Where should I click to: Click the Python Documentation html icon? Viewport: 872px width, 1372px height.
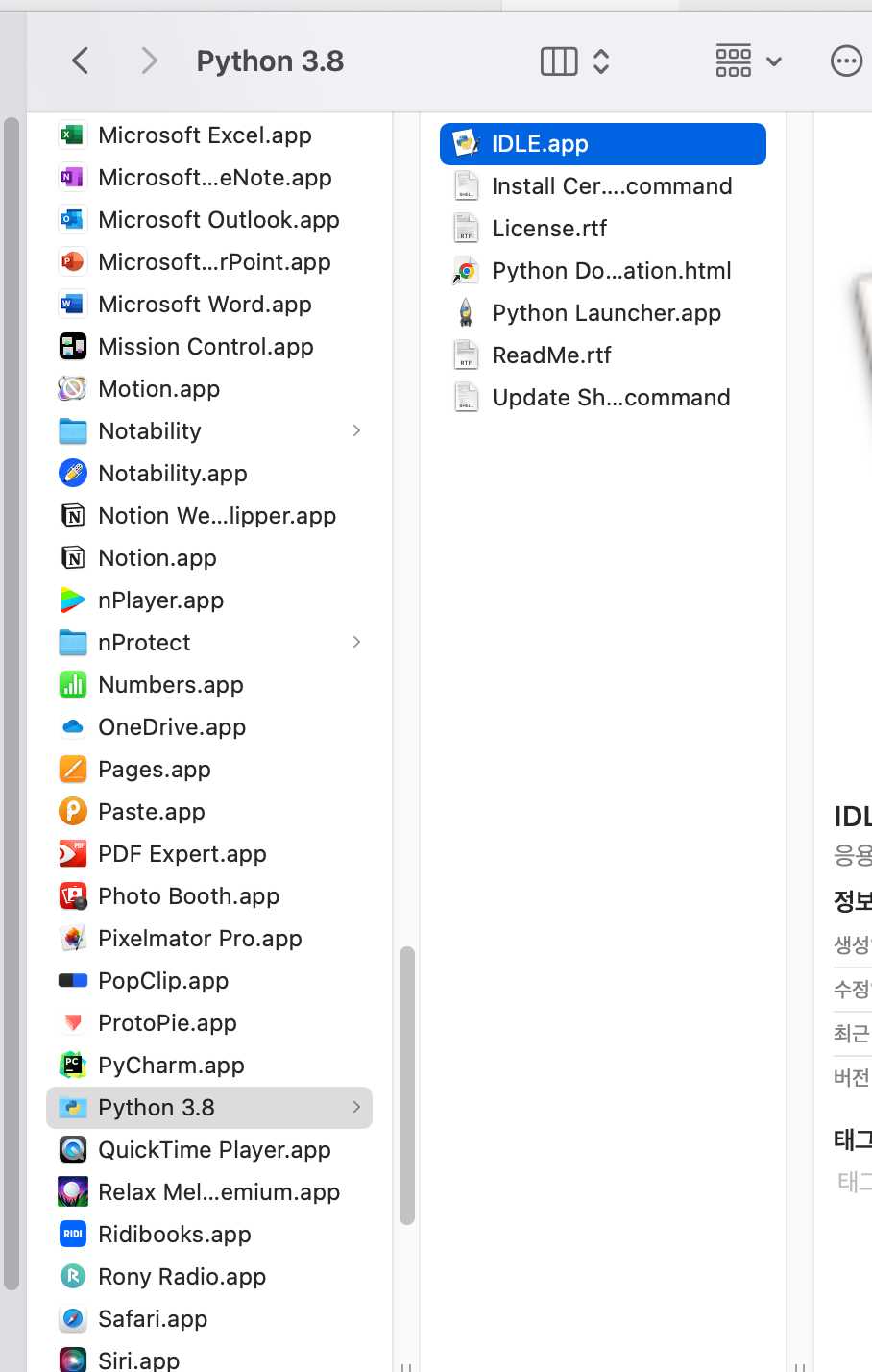click(466, 271)
